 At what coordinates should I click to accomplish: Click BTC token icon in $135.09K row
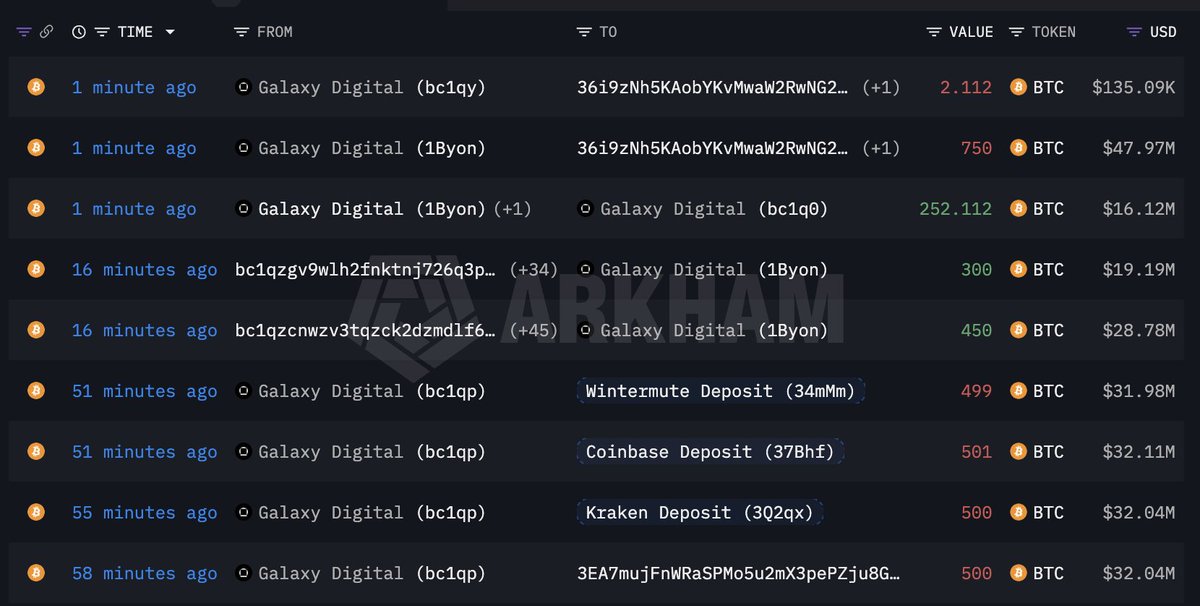pos(1019,87)
